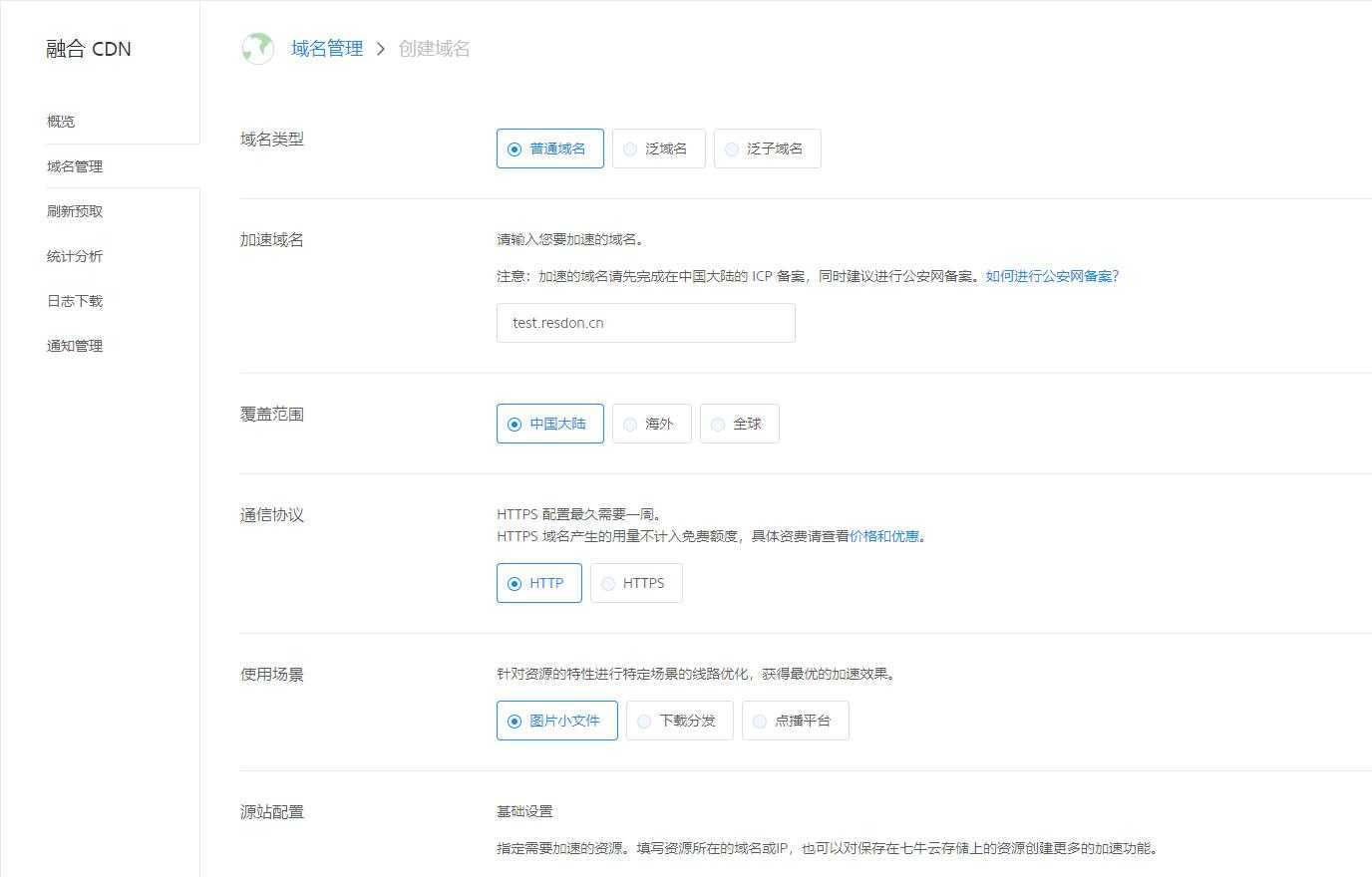Click the domain input showing test.resdon.cn
The height and width of the screenshot is (877, 1372).
click(x=645, y=322)
